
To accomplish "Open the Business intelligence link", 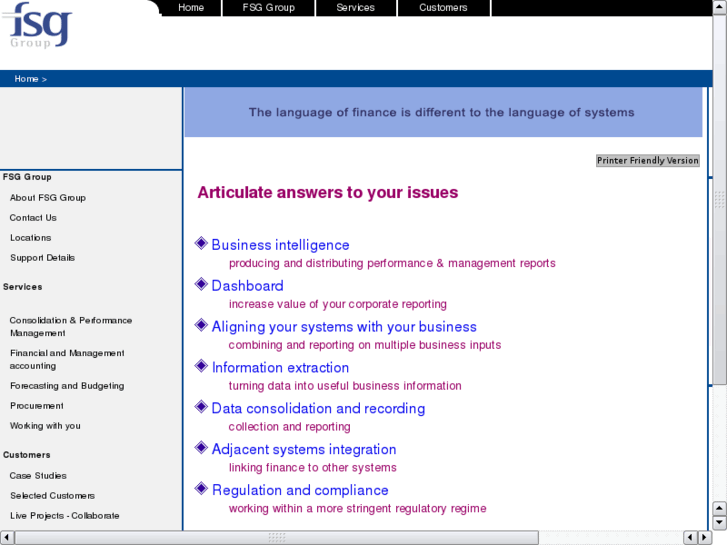I will (280, 245).
